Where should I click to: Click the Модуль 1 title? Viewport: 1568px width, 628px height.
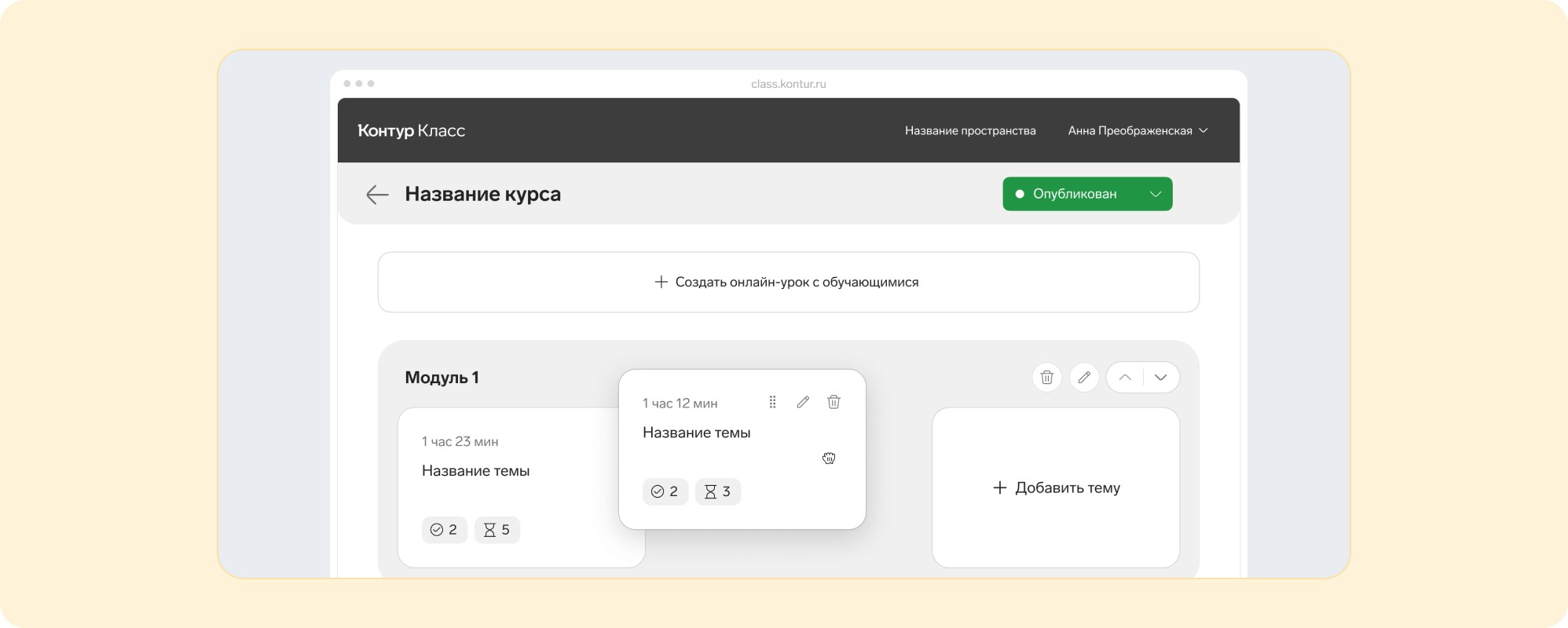pyautogui.click(x=442, y=378)
